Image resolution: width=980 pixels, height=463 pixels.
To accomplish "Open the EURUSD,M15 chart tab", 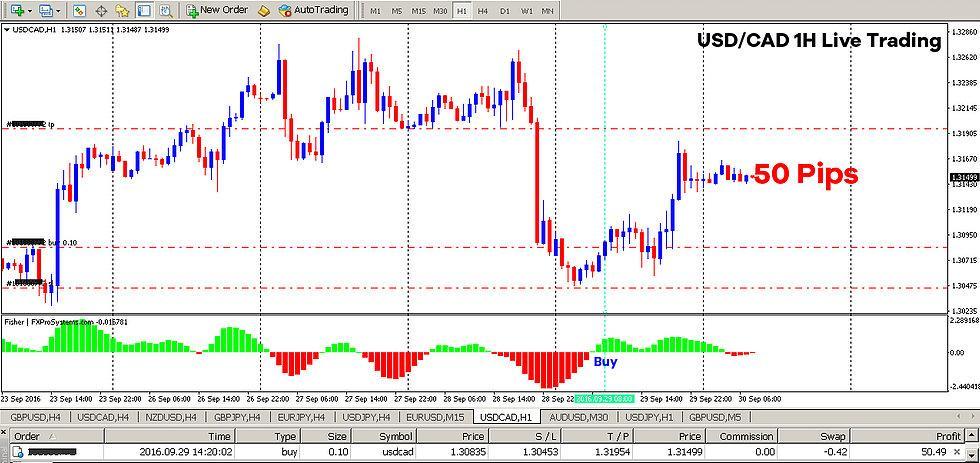I will point(436,416).
